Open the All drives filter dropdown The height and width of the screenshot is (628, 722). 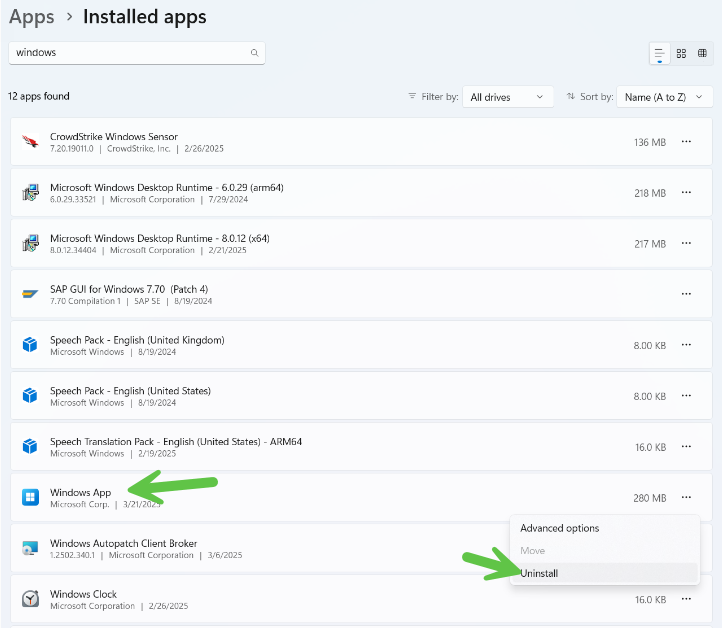pyautogui.click(x=507, y=97)
